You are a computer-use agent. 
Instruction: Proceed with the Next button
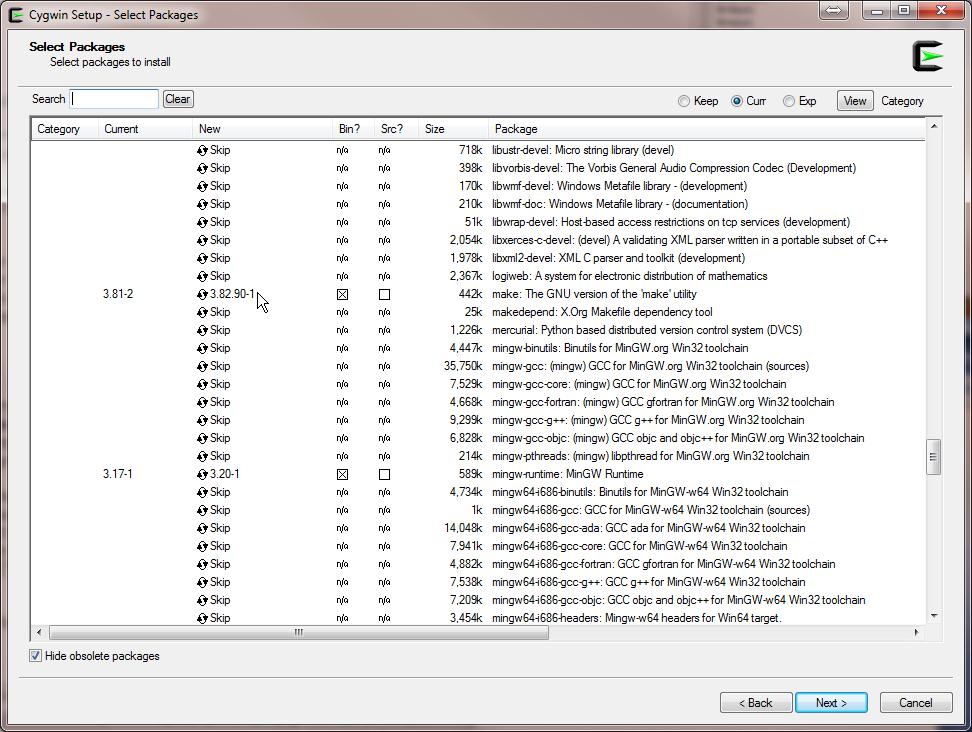tap(831, 703)
